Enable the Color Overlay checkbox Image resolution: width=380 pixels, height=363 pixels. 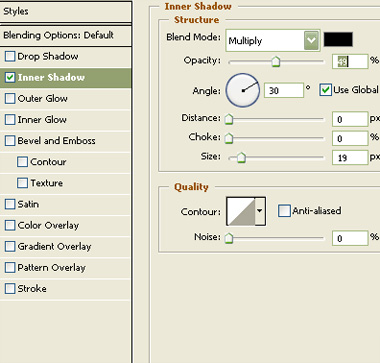click(10, 225)
